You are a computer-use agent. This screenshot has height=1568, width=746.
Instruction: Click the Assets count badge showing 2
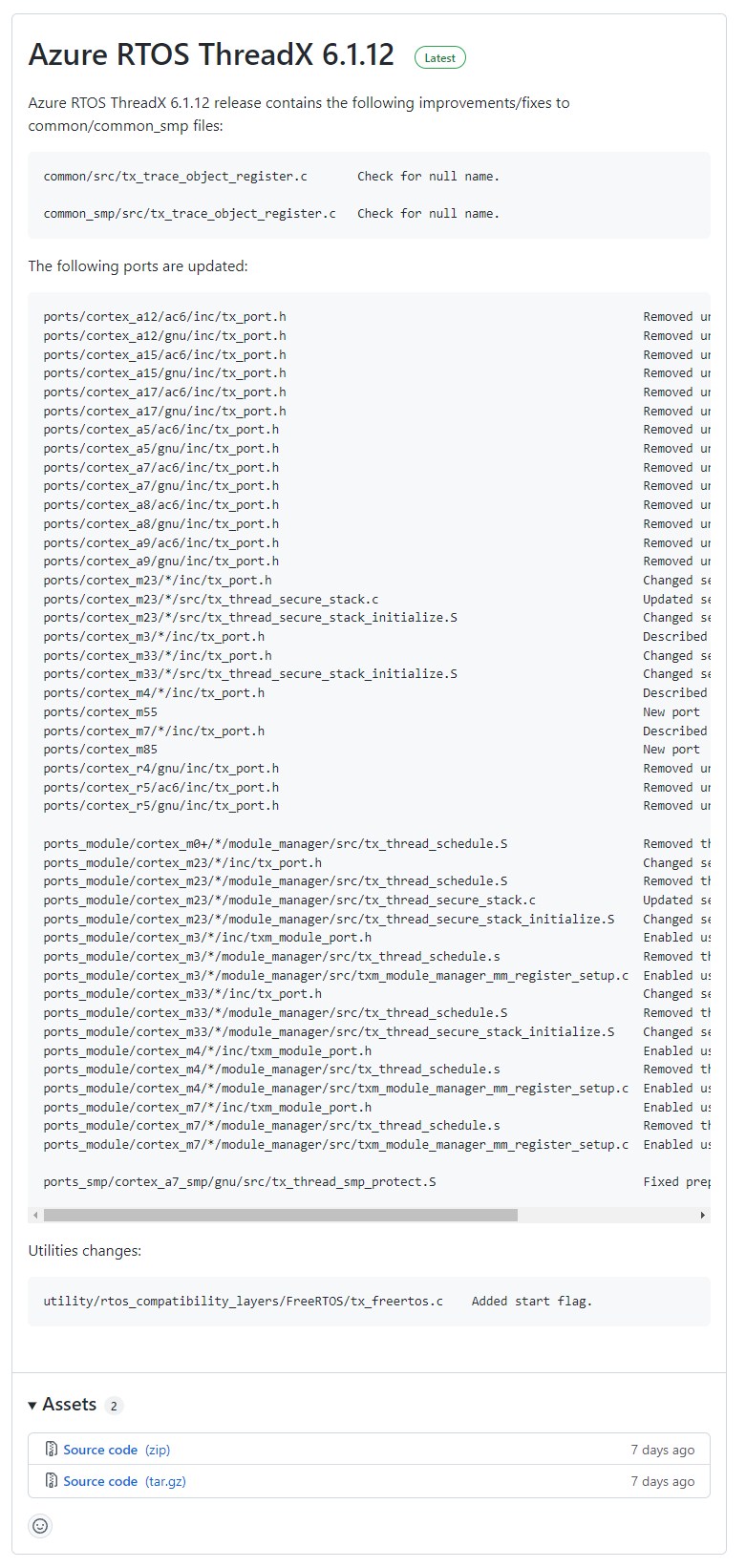coord(114,1406)
